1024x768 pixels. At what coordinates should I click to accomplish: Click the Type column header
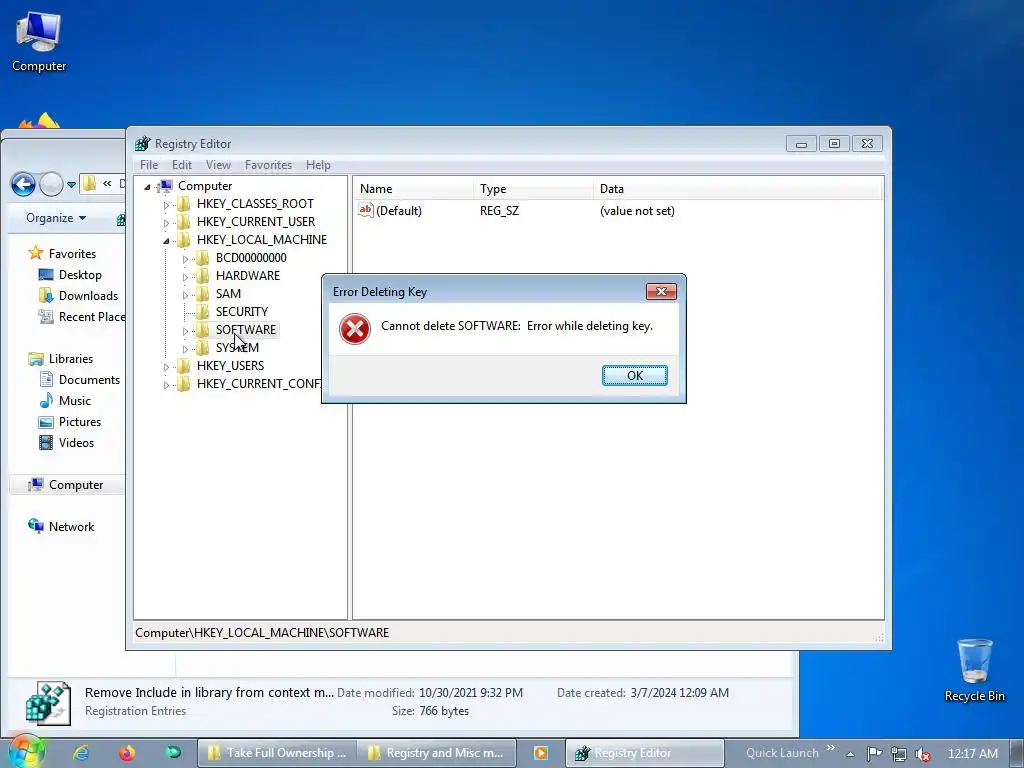point(533,189)
